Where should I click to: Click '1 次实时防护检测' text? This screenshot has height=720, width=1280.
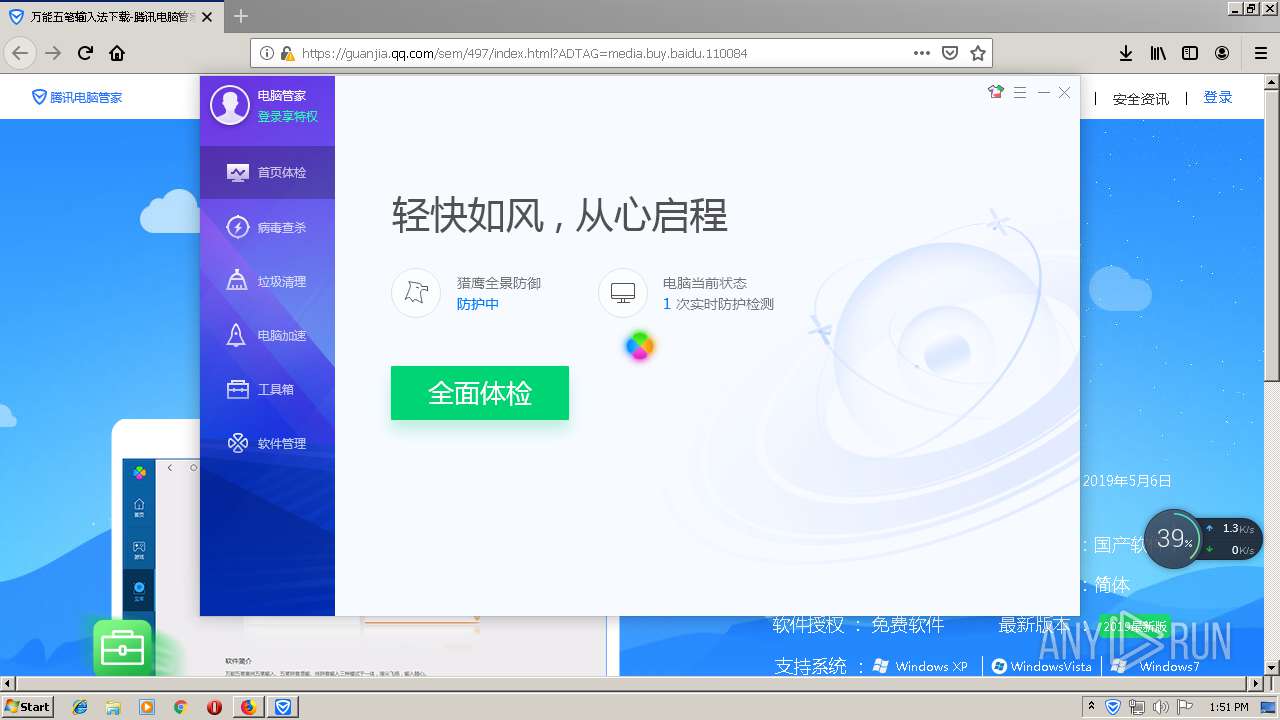[x=718, y=304]
